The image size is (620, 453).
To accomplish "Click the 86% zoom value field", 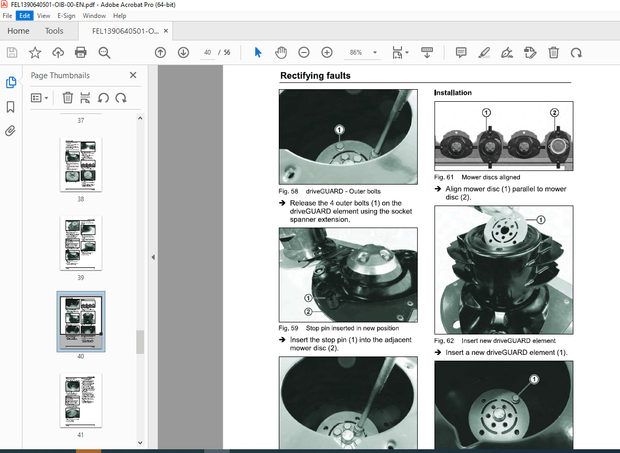I will pyautogui.click(x=356, y=53).
